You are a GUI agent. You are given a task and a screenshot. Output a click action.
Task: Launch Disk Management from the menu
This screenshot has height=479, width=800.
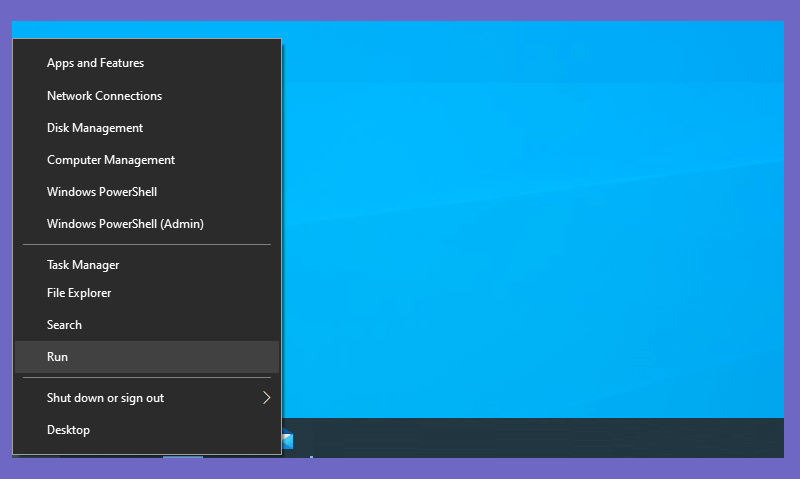(147, 128)
